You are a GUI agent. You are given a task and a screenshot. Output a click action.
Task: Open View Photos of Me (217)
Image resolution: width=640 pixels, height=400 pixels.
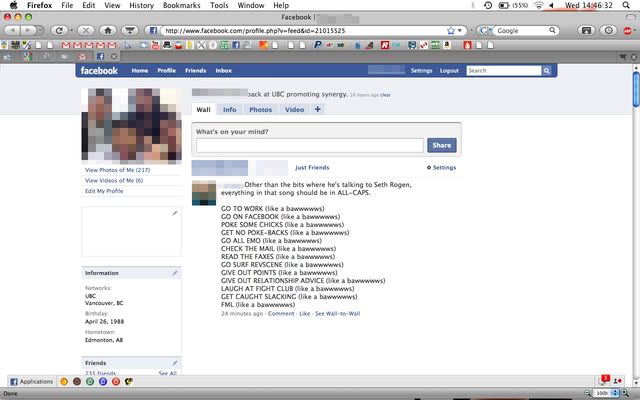[117, 170]
